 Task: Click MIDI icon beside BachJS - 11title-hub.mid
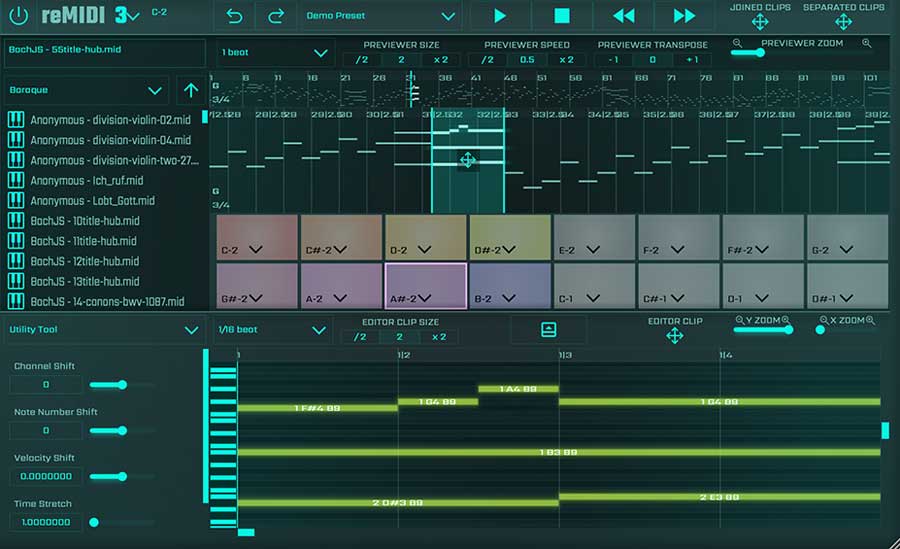[16, 241]
